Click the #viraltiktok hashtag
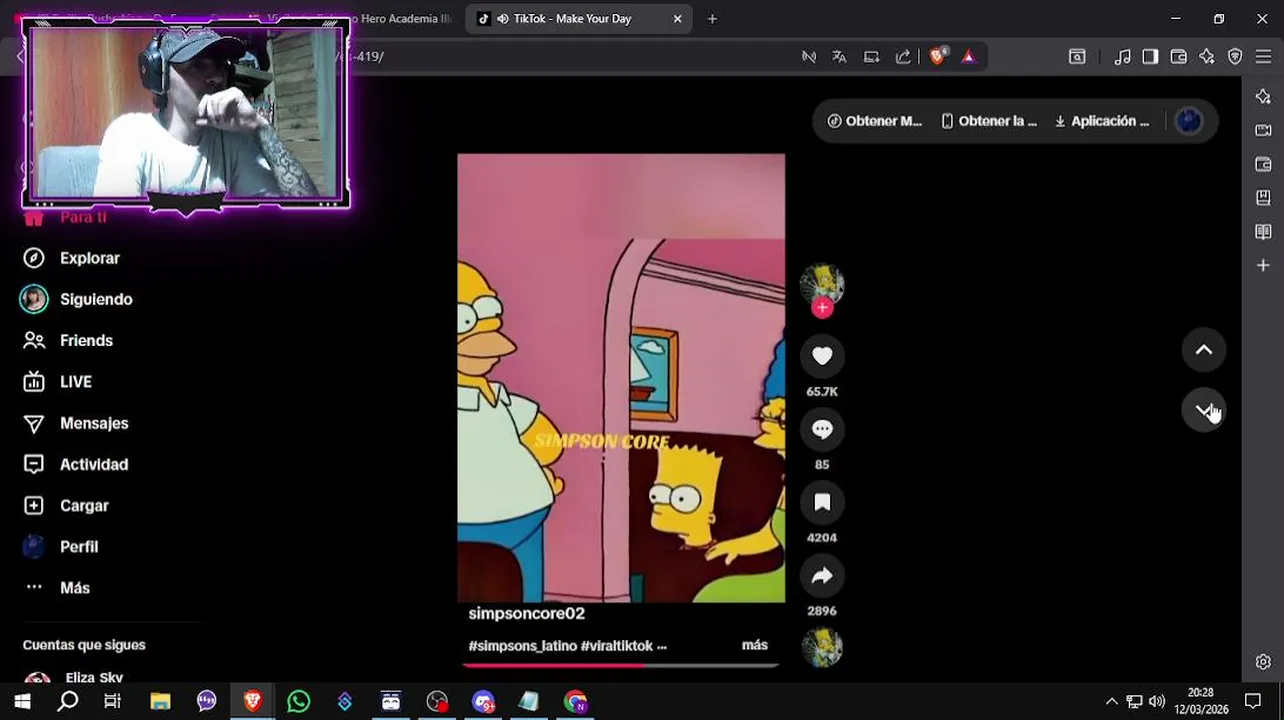The height and width of the screenshot is (720, 1284). coord(616,646)
